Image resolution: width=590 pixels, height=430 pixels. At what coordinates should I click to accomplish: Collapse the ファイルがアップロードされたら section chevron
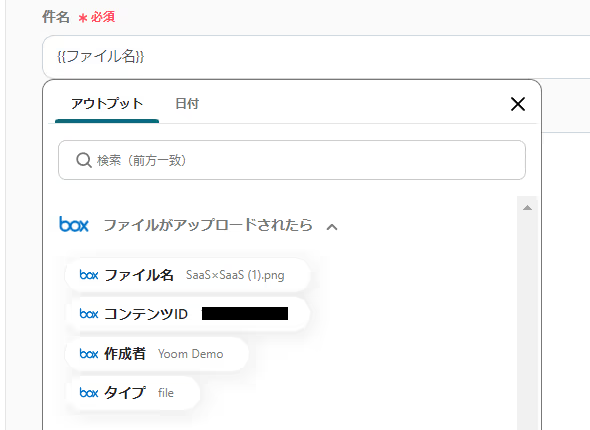(331, 227)
